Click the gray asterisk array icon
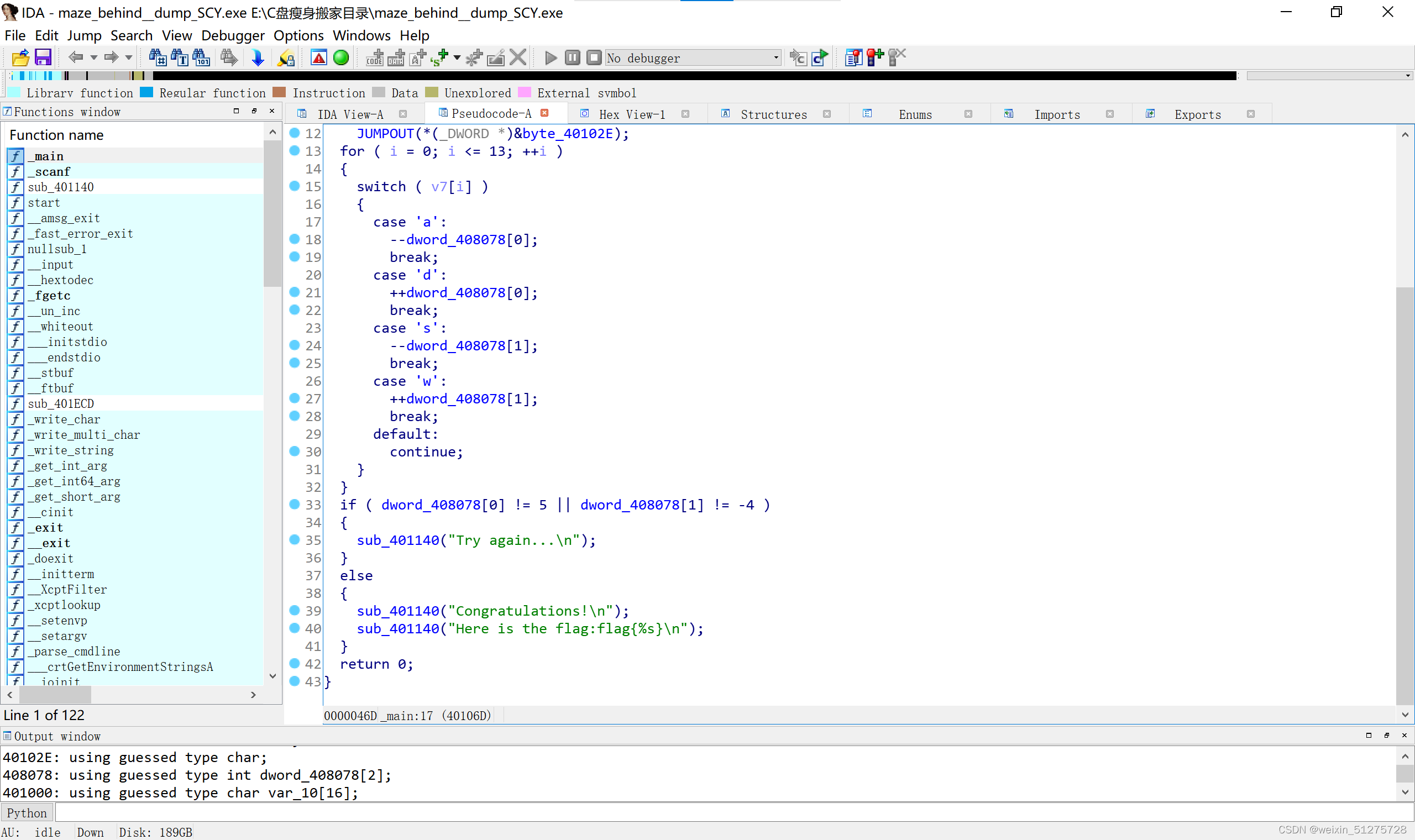This screenshot has width=1415, height=840. coord(474,57)
